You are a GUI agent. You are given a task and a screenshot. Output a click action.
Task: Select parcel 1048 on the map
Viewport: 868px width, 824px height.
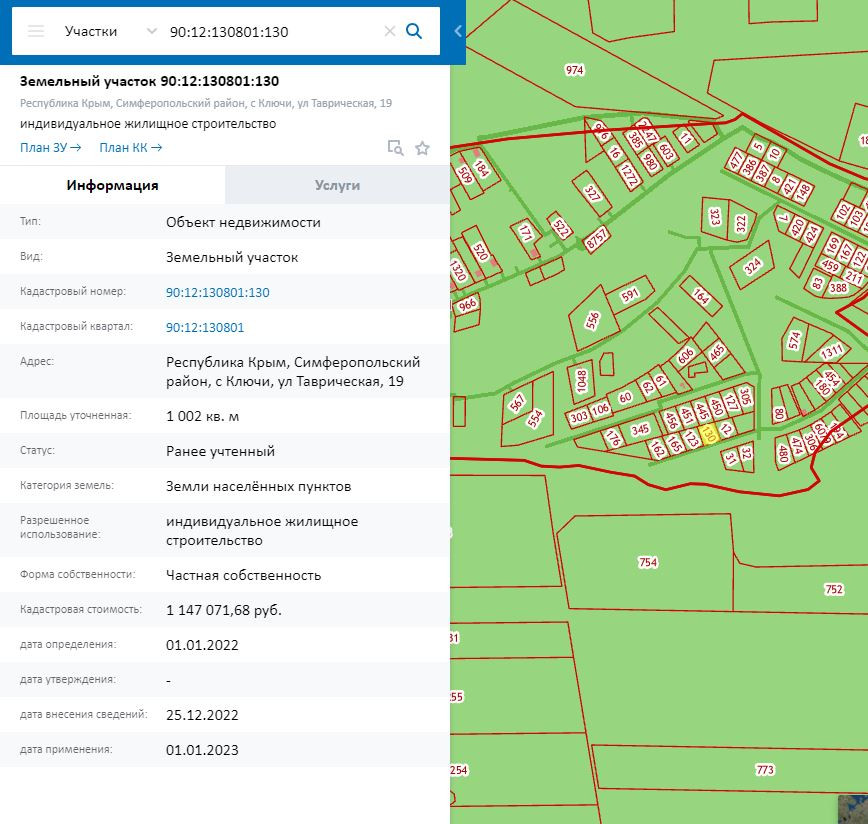[x=581, y=381]
